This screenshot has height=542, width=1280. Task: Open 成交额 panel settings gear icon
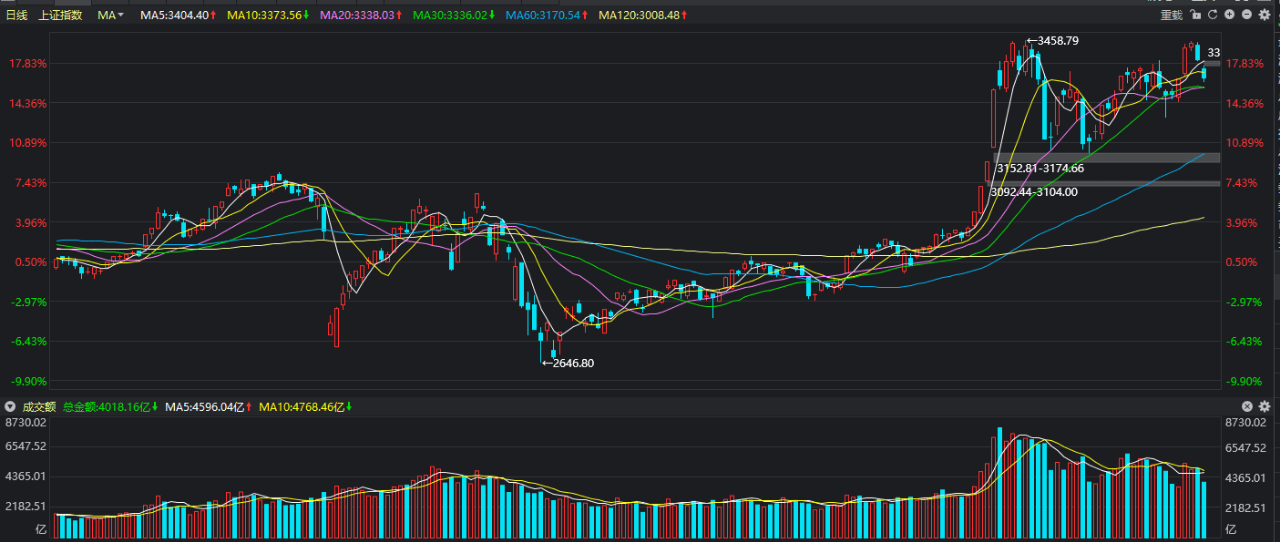pos(1264,406)
